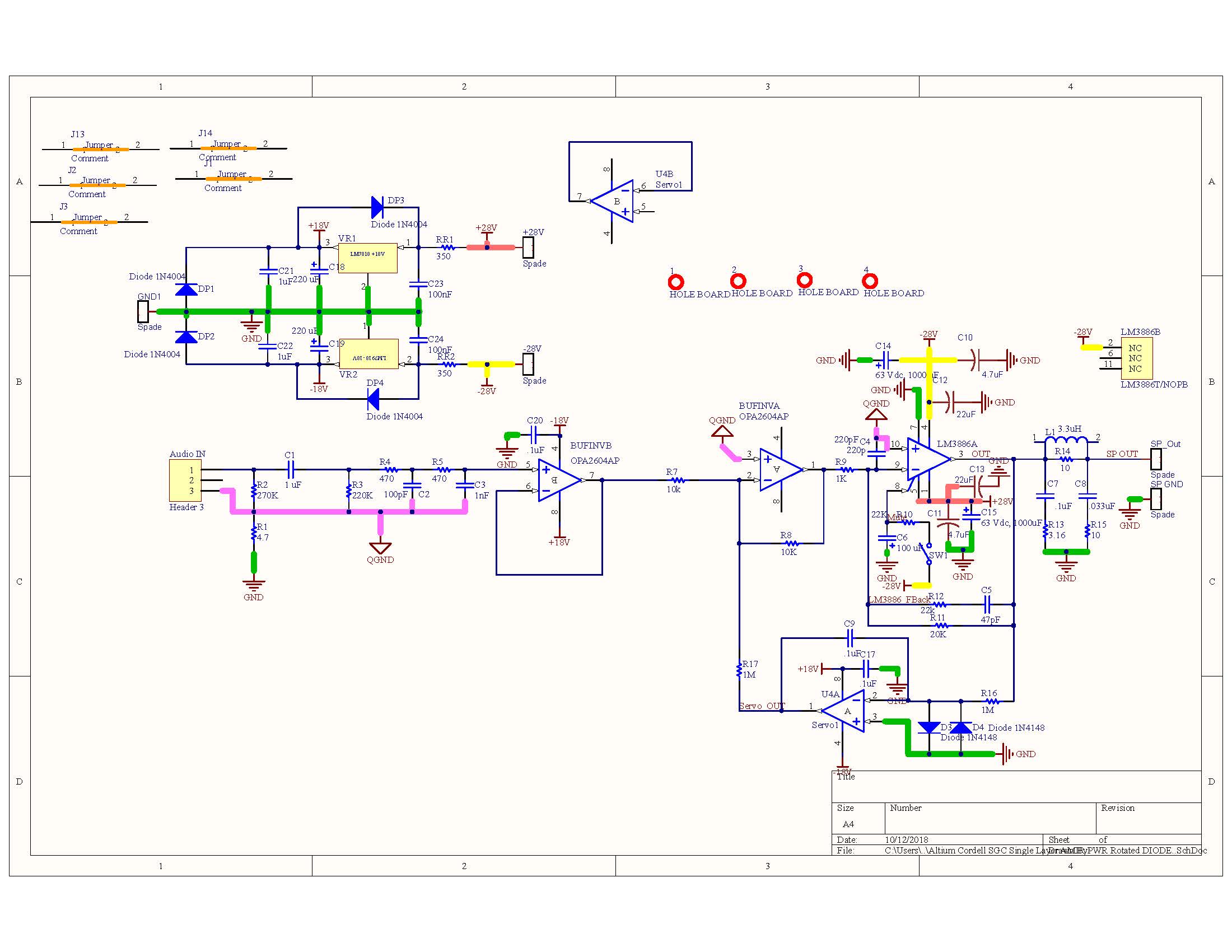Click the LM3886T/NOPB part text

click(x=1154, y=385)
